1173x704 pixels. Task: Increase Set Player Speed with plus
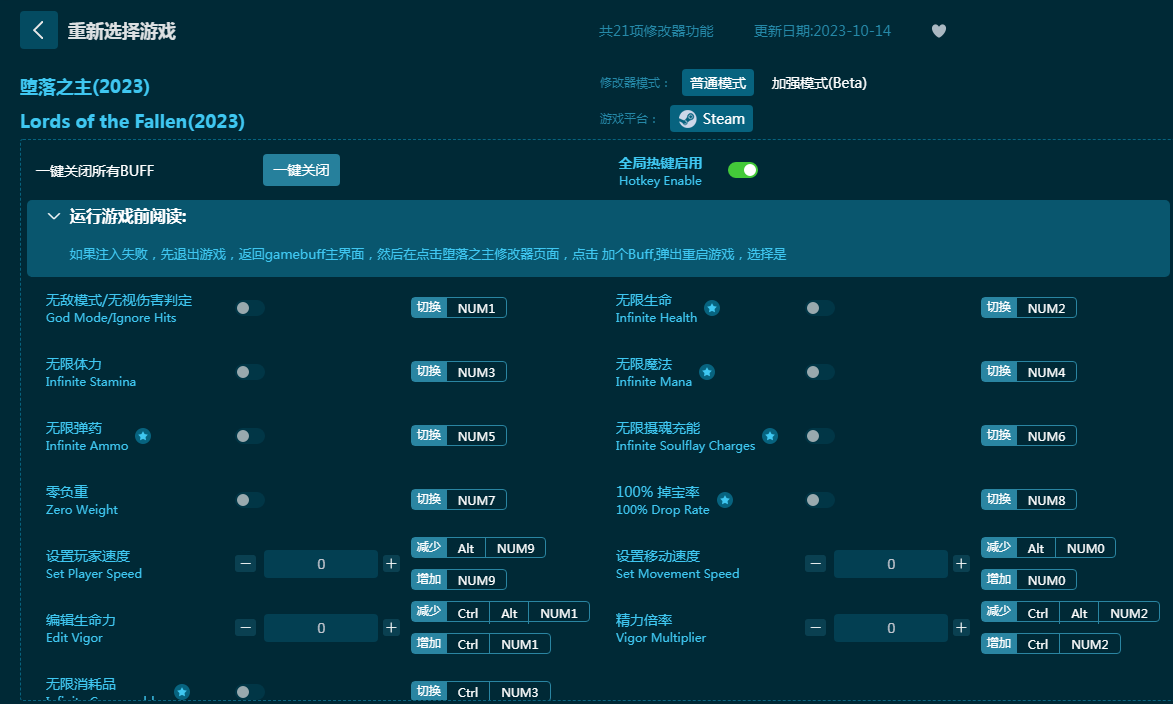[391, 564]
